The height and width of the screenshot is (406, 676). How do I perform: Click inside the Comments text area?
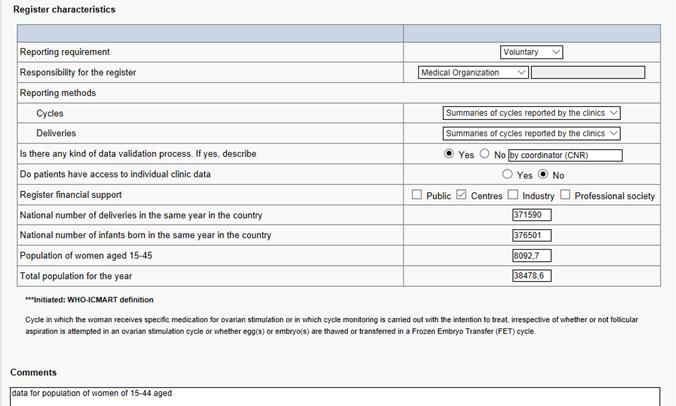click(335, 397)
